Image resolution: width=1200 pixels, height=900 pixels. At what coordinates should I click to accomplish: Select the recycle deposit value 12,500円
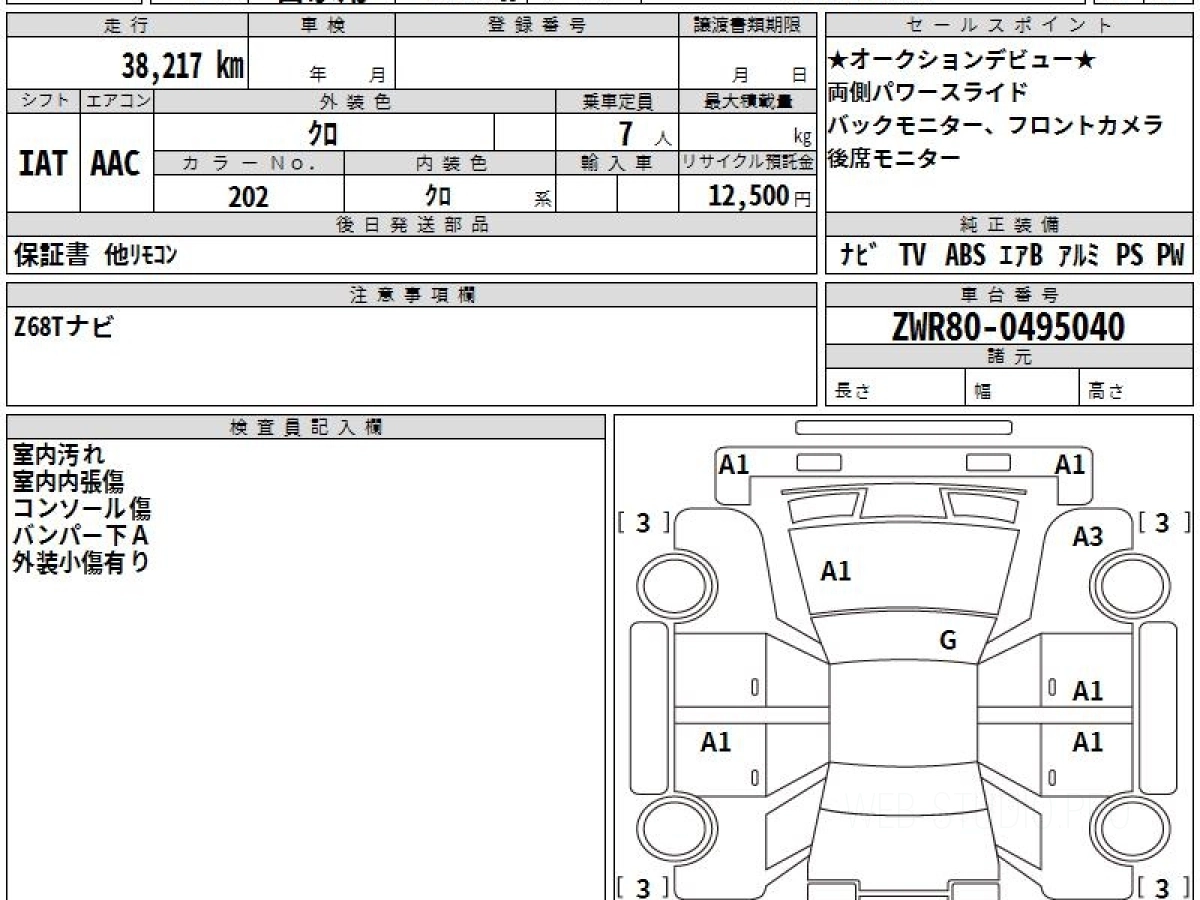(760, 196)
